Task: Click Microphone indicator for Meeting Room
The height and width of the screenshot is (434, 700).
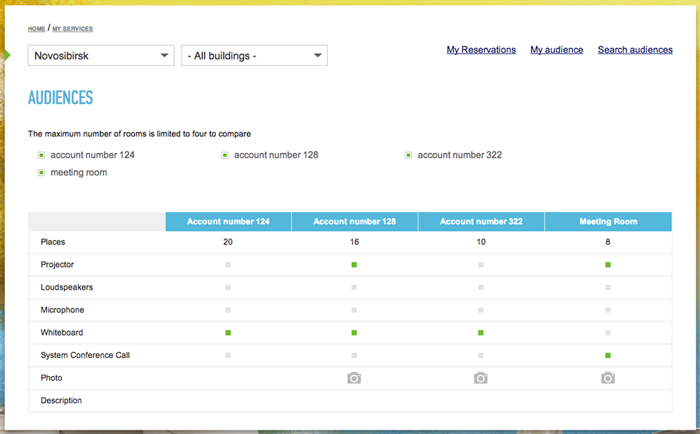Action: (x=608, y=310)
